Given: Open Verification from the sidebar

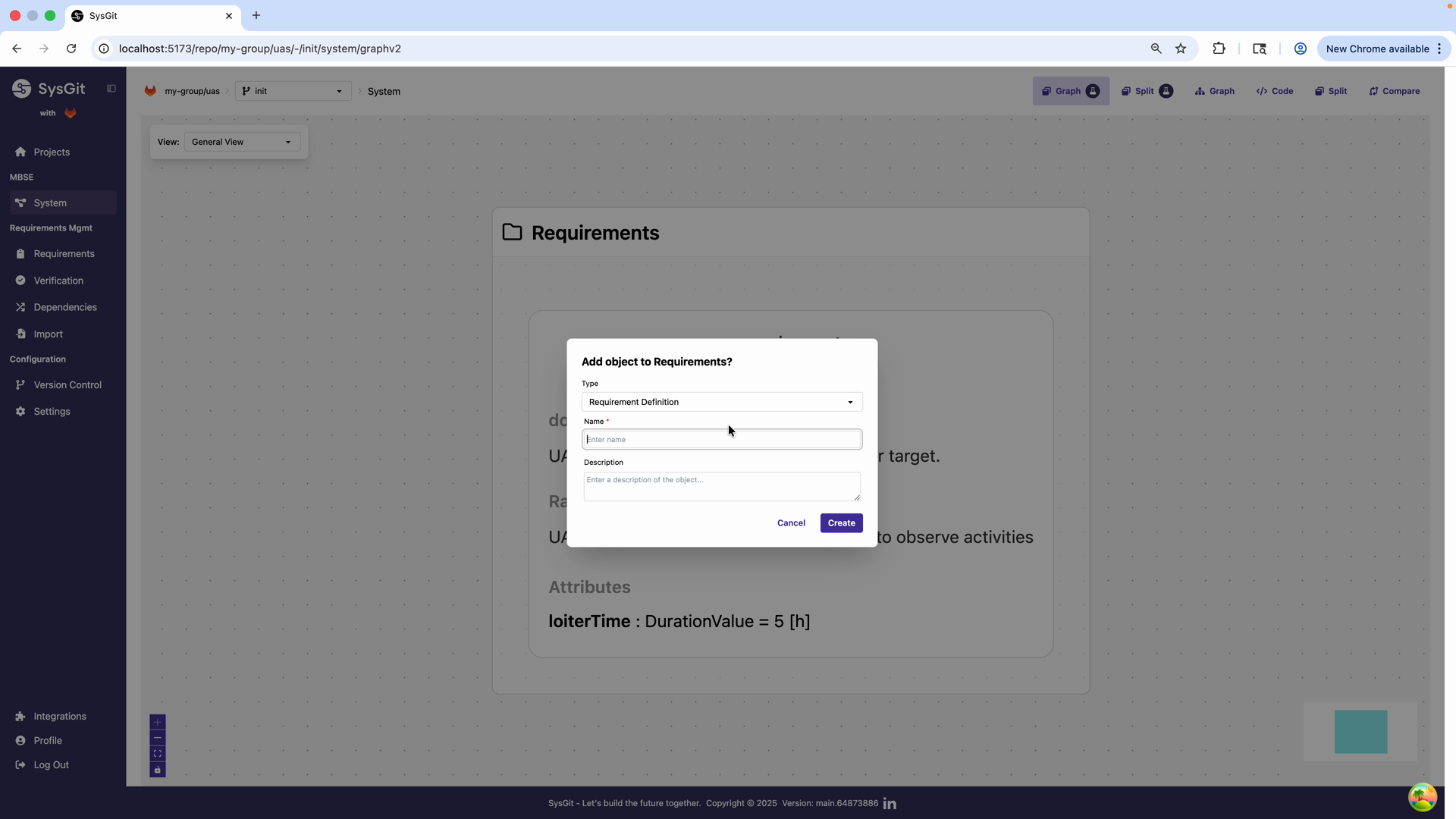Looking at the screenshot, I should click(58, 281).
